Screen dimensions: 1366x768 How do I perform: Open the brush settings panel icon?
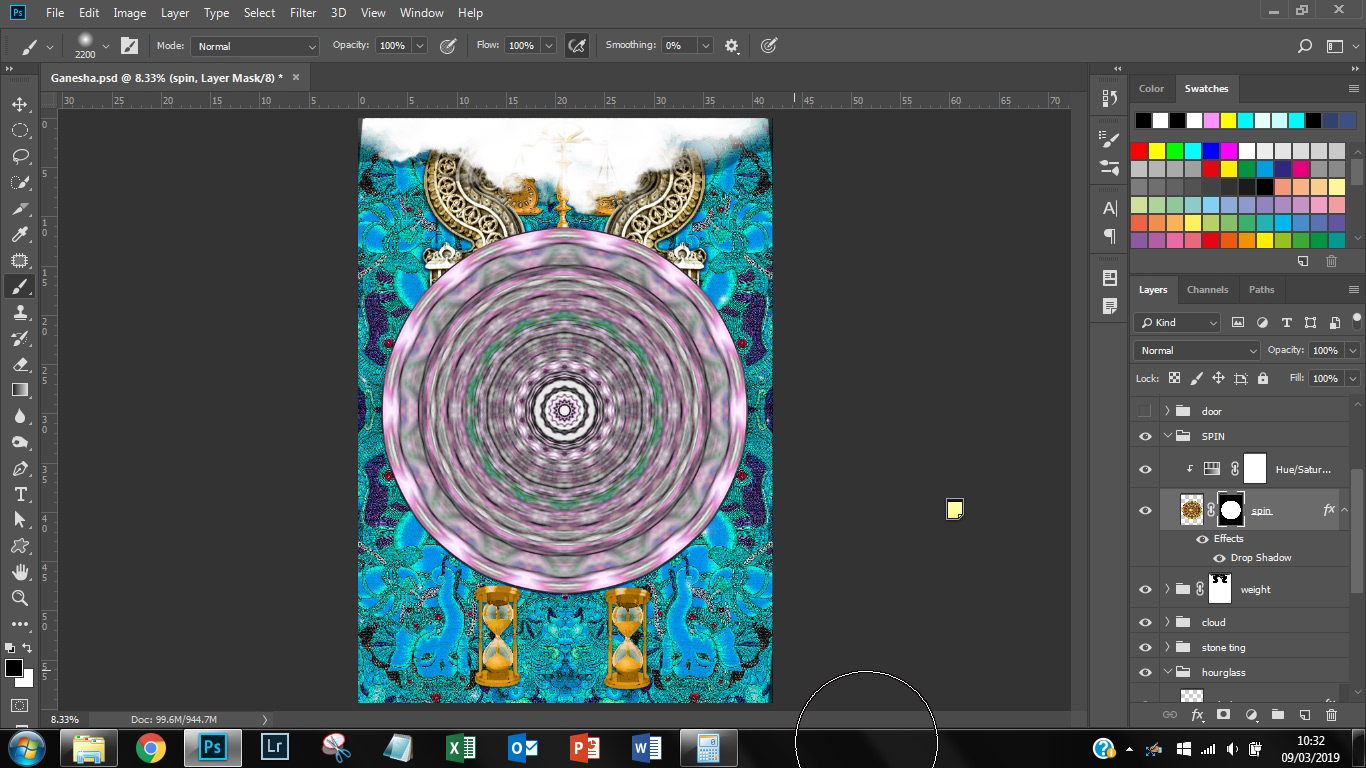click(129, 46)
